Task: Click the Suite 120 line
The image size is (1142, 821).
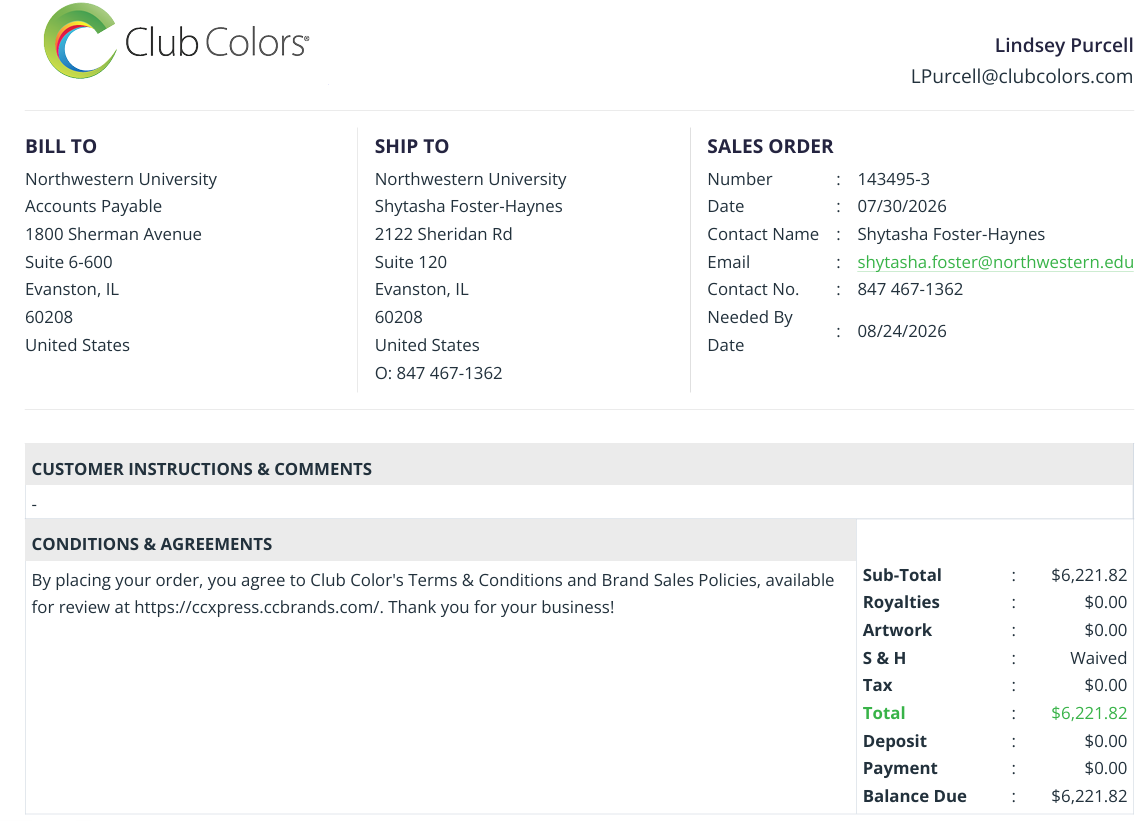Action: (411, 262)
